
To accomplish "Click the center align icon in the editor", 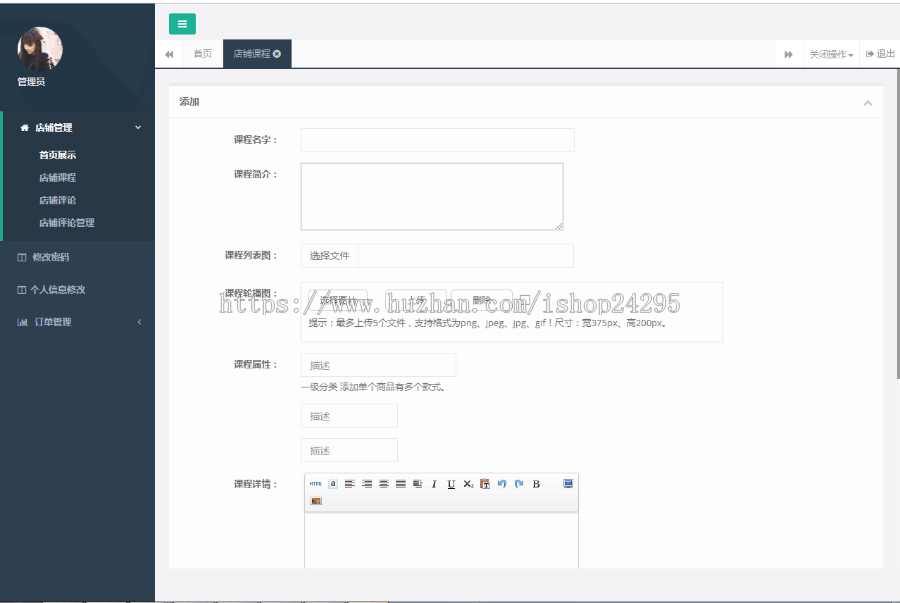I will [x=384, y=484].
